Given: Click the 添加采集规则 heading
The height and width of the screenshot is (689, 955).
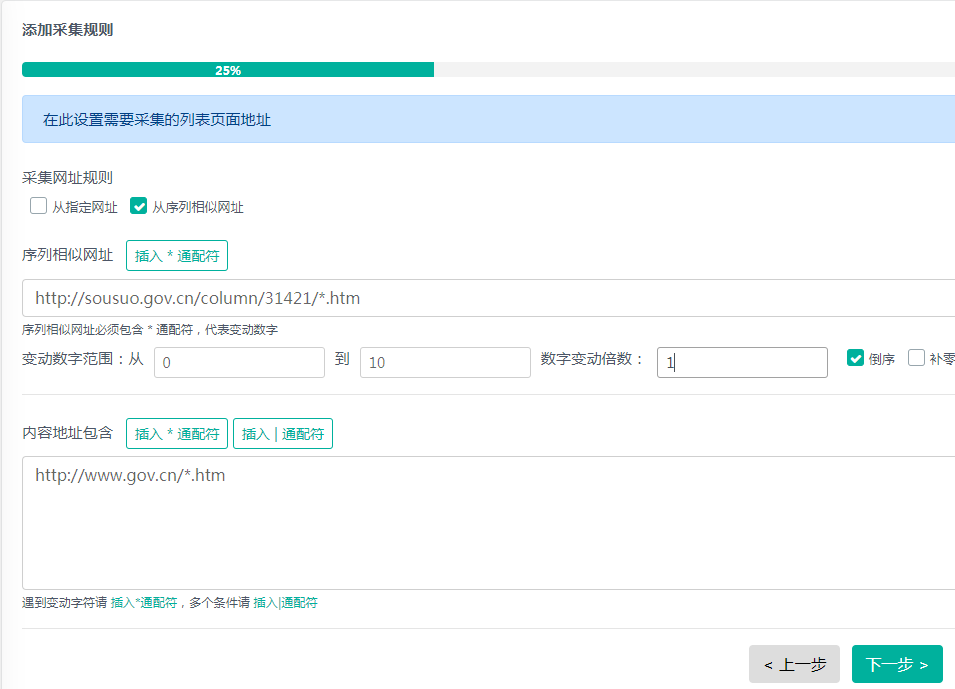Looking at the screenshot, I should click(x=67, y=30).
